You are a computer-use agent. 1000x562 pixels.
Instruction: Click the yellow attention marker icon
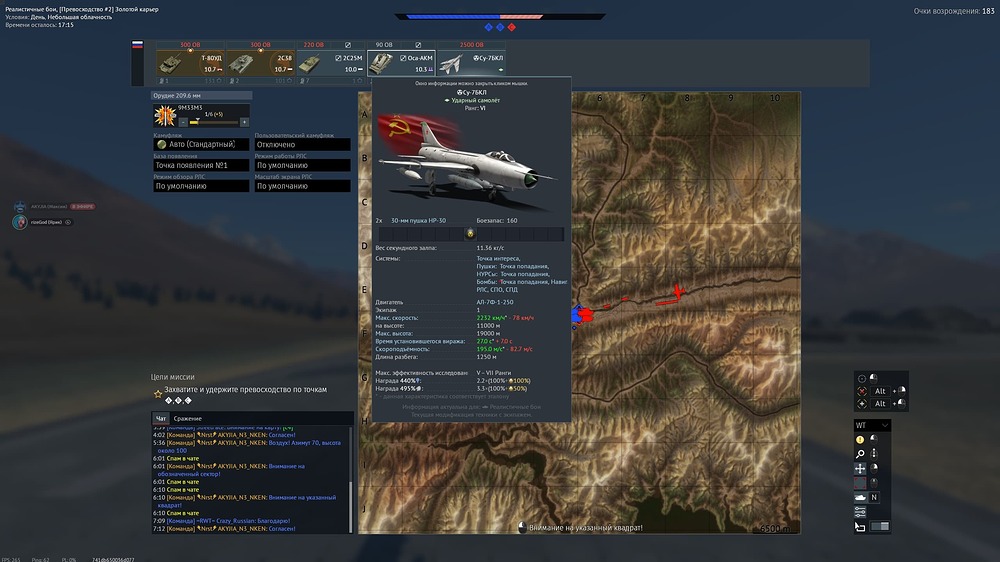click(860, 440)
